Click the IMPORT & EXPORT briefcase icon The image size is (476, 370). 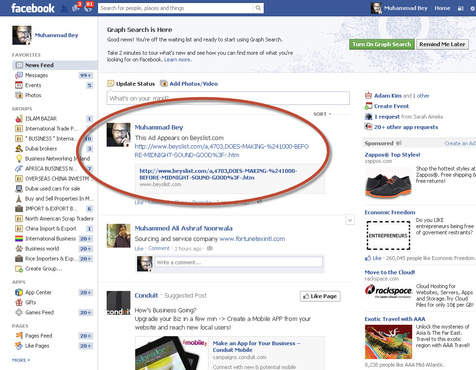coord(19,208)
